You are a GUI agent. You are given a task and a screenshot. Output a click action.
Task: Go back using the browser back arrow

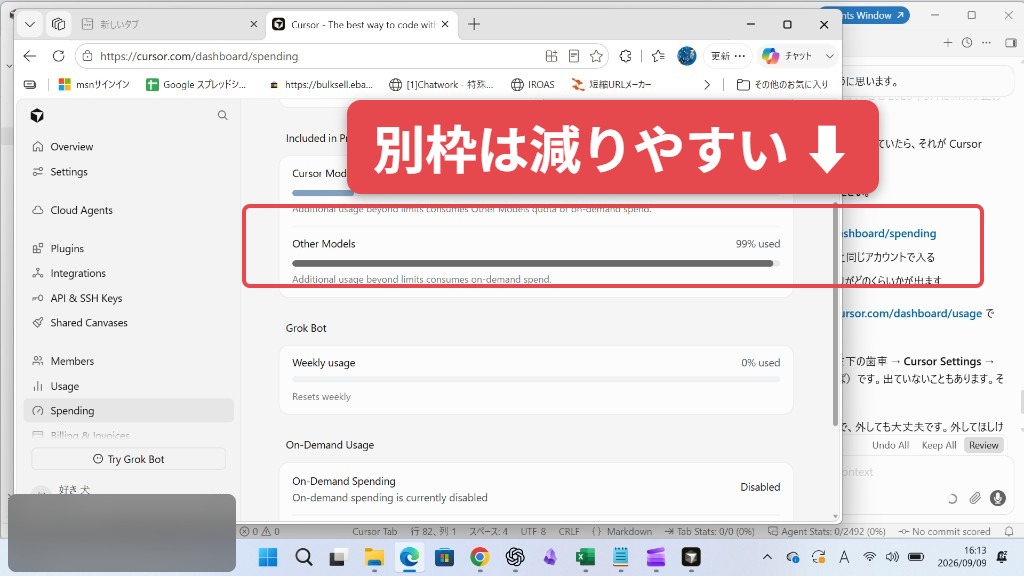point(29,56)
